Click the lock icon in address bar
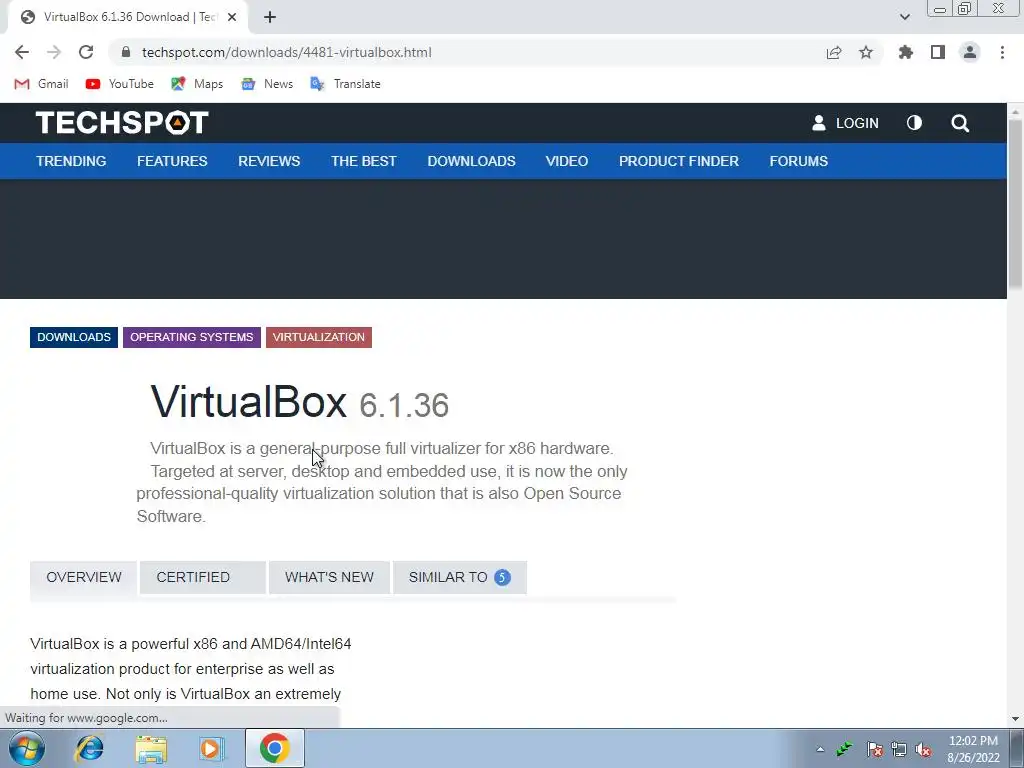This screenshot has width=1024, height=768. tap(127, 52)
